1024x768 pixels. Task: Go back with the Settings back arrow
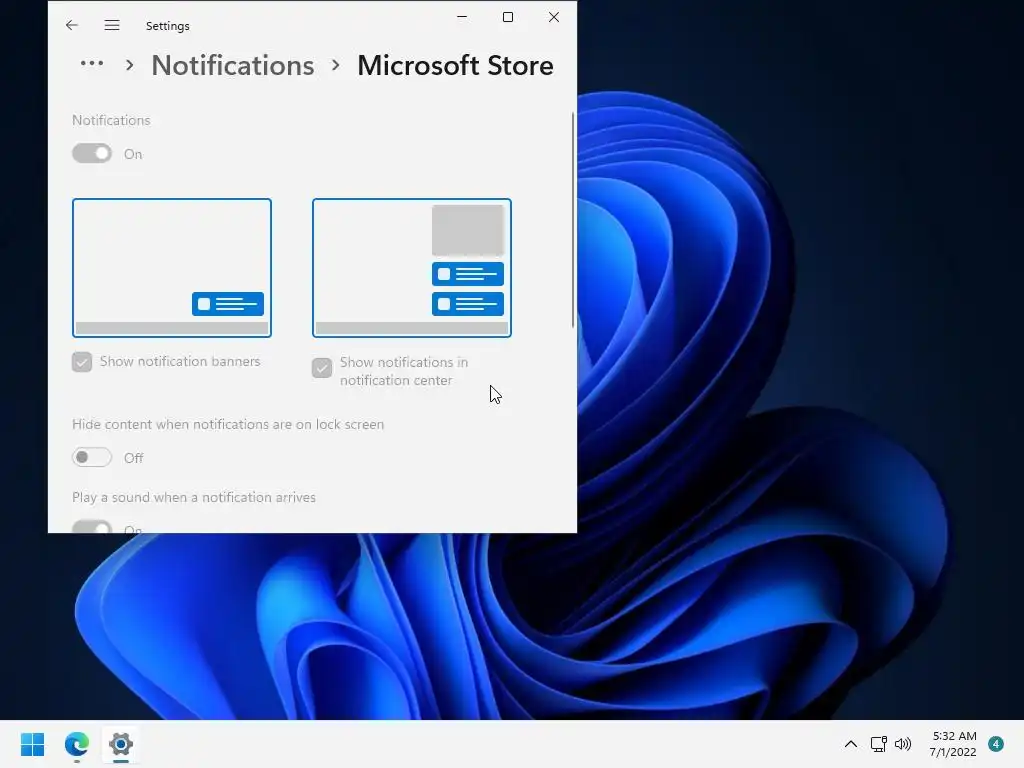click(72, 25)
